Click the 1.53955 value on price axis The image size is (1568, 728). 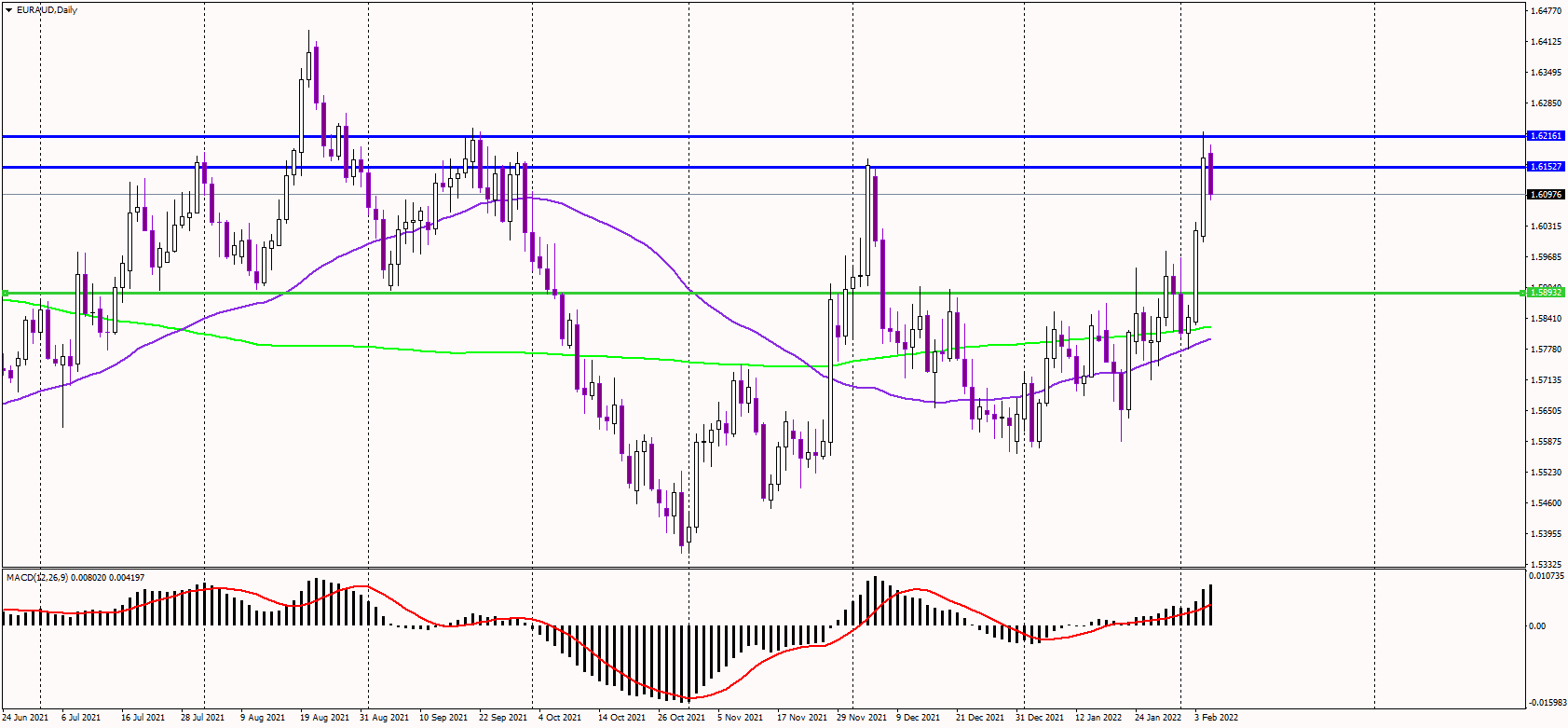(1547, 534)
